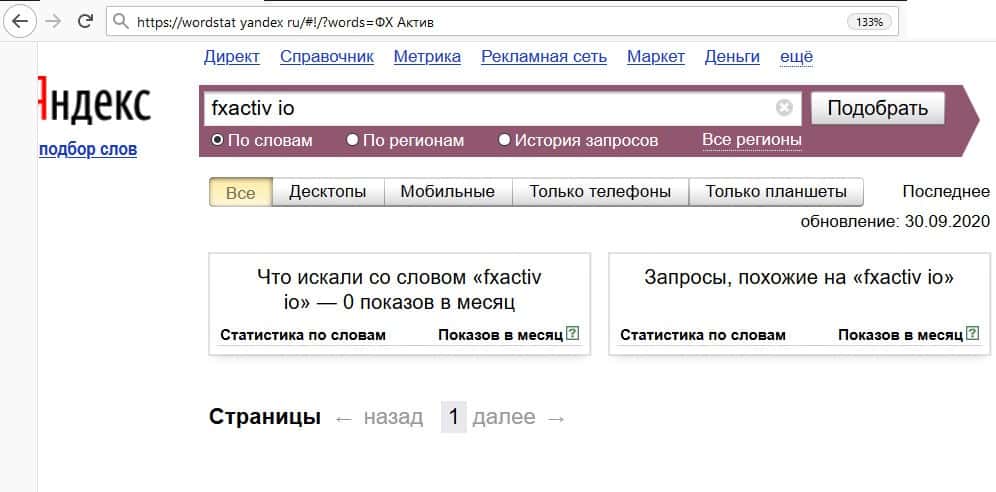Open the Рекламная сеть link
Screen dimensions: 996x492
[x=544, y=57]
